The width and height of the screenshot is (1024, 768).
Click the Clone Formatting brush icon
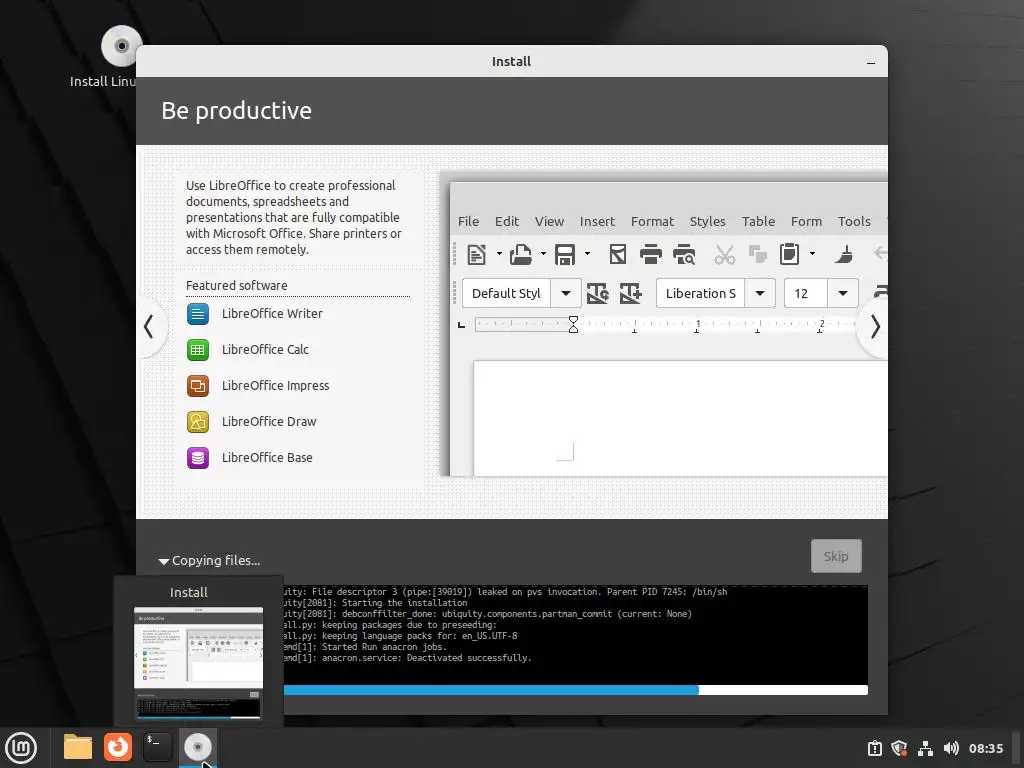(844, 254)
